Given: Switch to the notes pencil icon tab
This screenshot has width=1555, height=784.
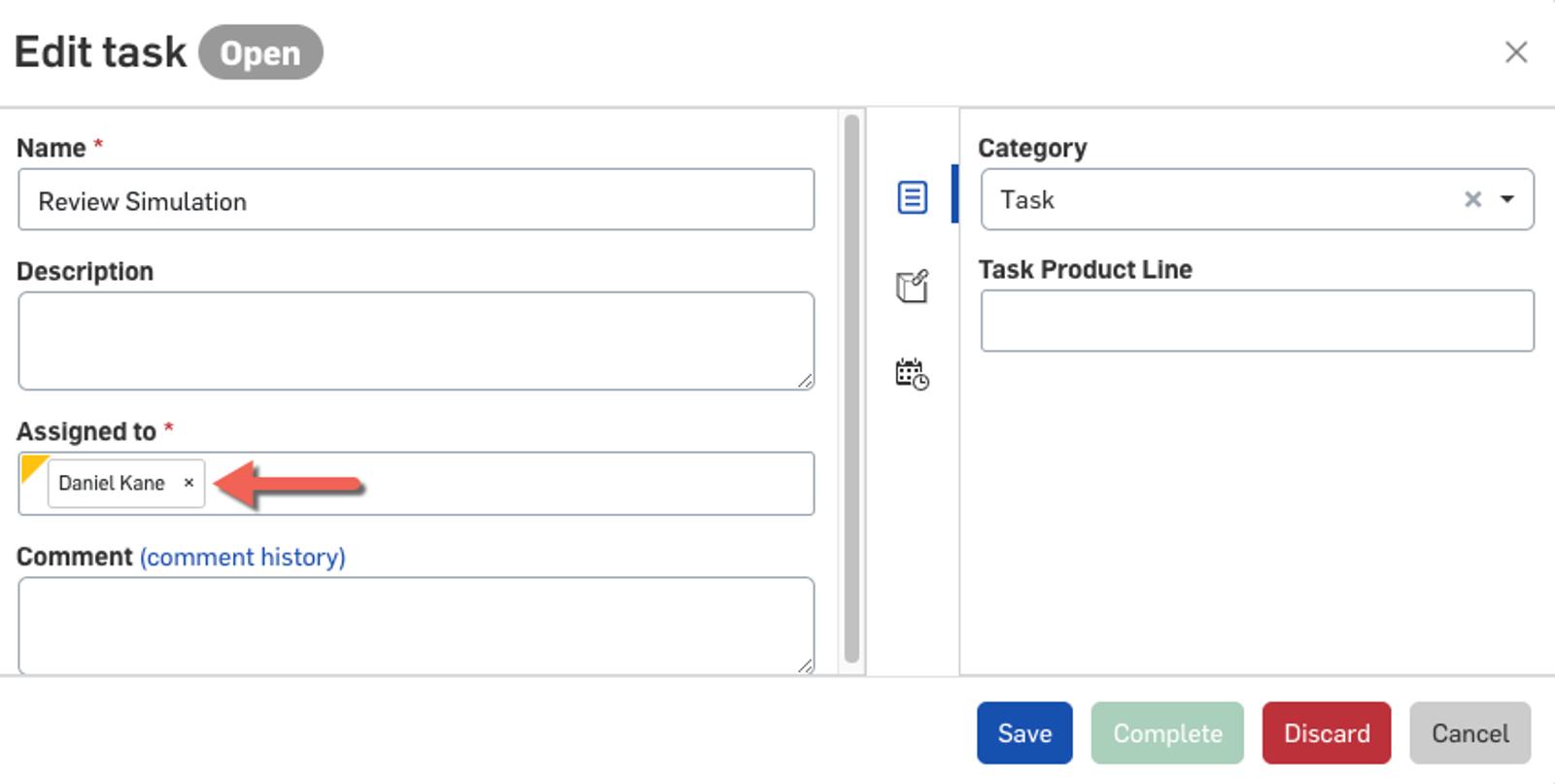Looking at the screenshot, I should 912,287.
